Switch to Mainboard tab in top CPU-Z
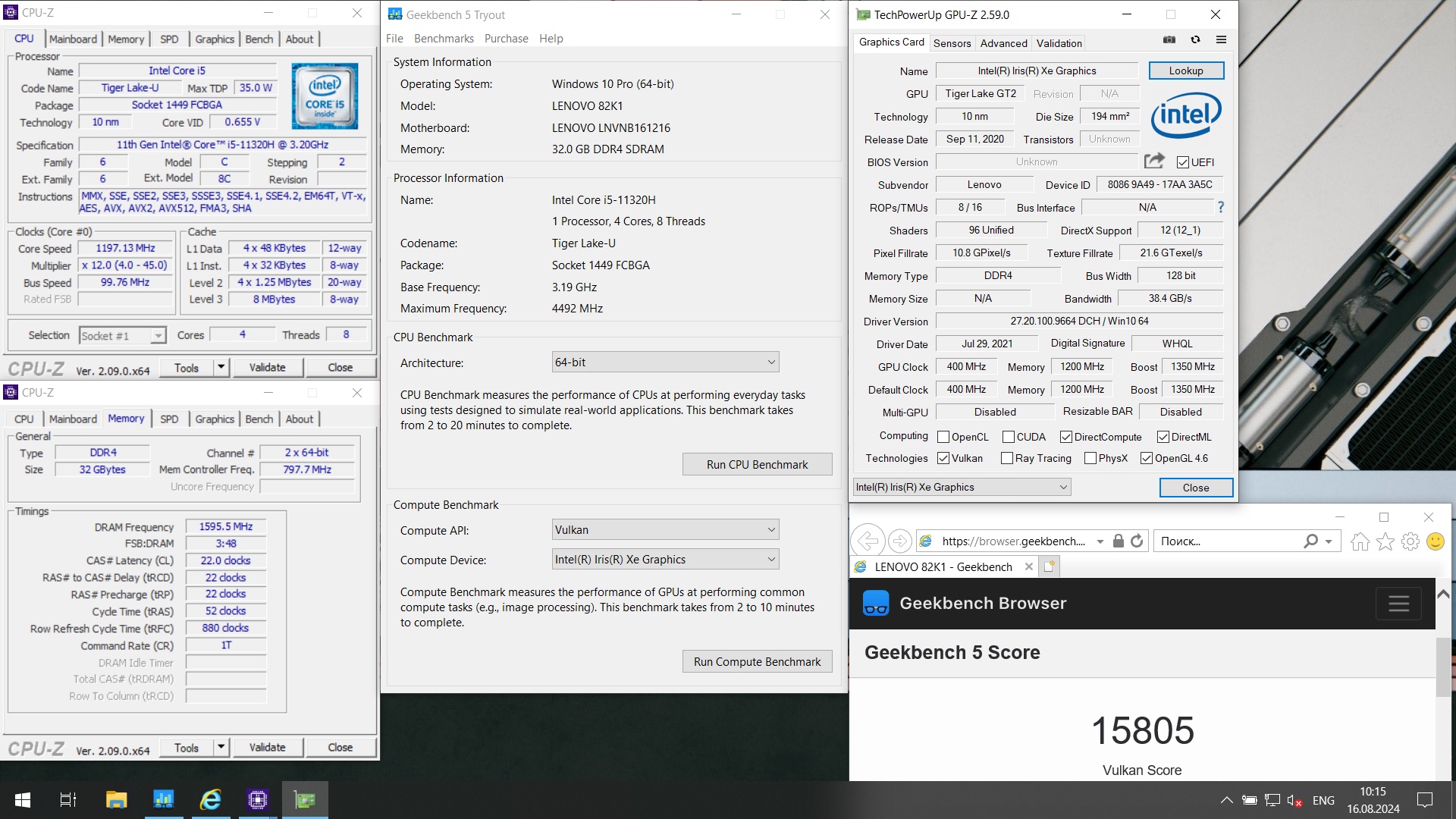The height and width of the screenshot is (819, 1456). coord(73,39)
